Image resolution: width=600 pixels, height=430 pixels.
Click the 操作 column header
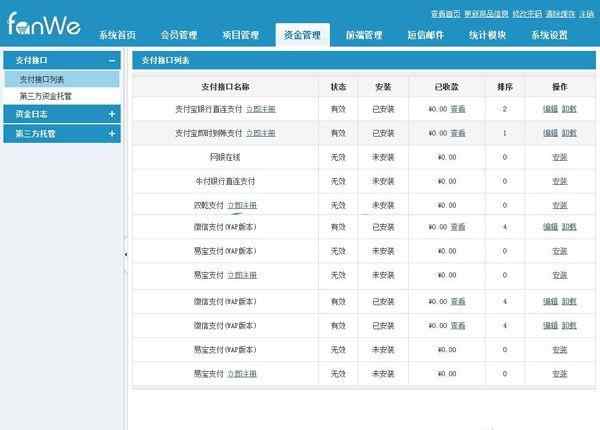[x=559, y=87]
